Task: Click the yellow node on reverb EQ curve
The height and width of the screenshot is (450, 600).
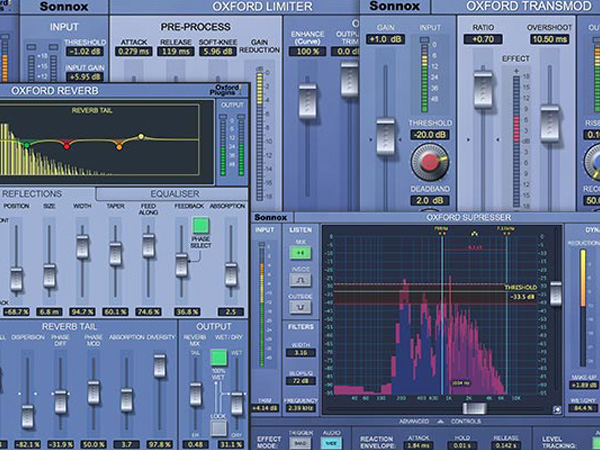Action: point(141,136)
